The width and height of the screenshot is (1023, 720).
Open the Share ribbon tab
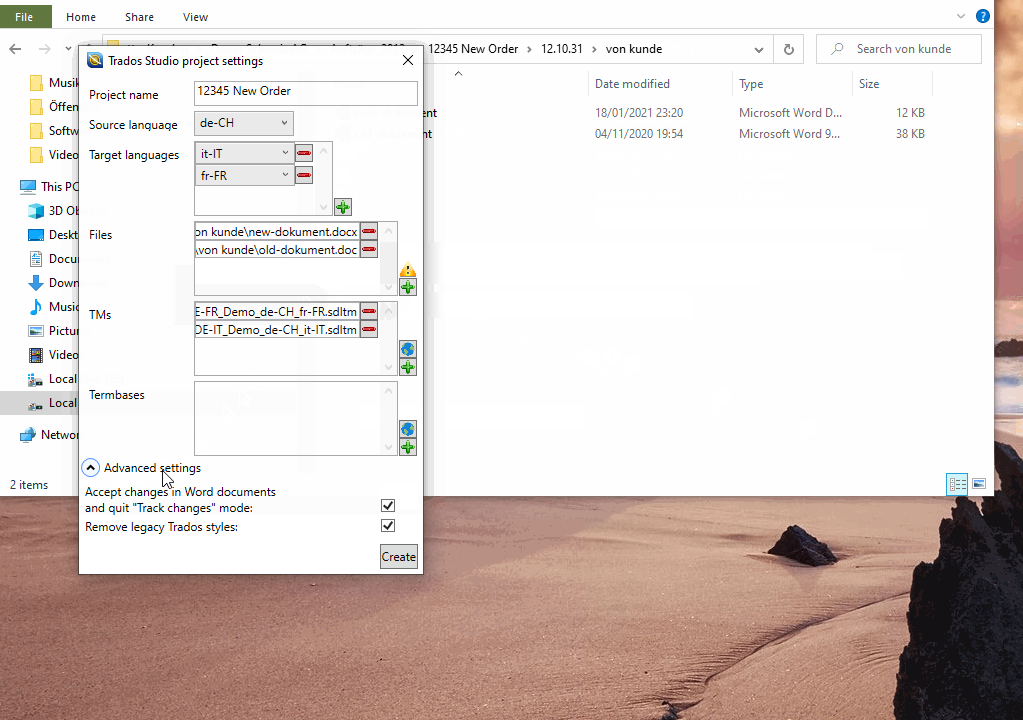pos(140,17)
